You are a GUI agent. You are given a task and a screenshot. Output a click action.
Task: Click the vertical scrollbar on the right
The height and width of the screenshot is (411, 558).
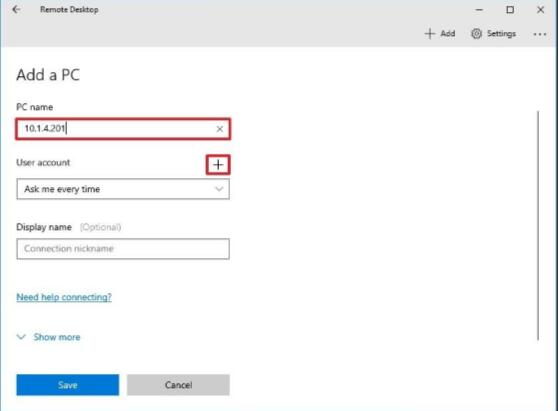(538, 226)
